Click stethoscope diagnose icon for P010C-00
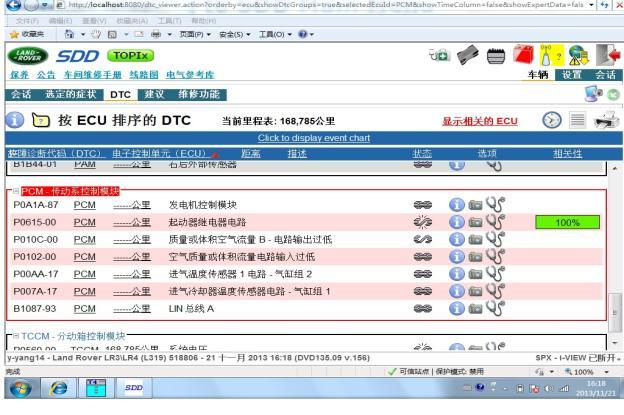This screenshot has height=415, width=624. coord(495,239)
